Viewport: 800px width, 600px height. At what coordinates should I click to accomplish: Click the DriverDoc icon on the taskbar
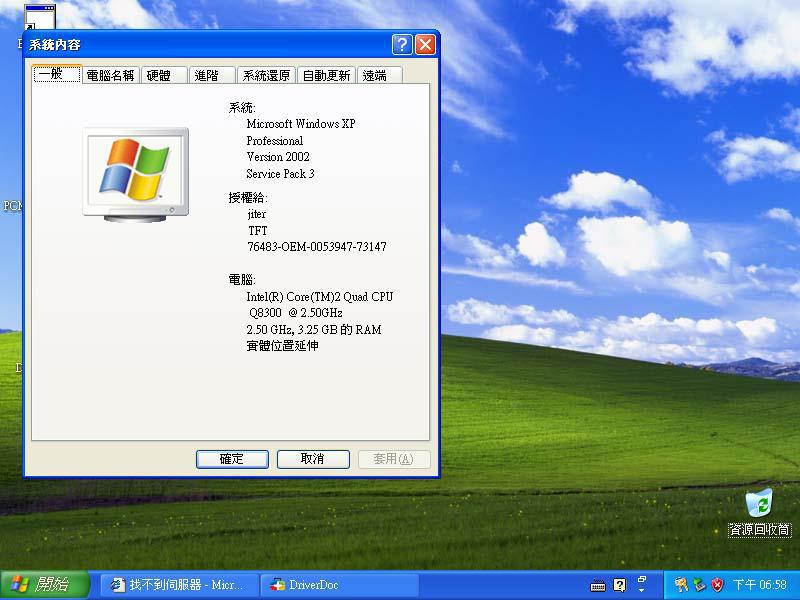278,585
